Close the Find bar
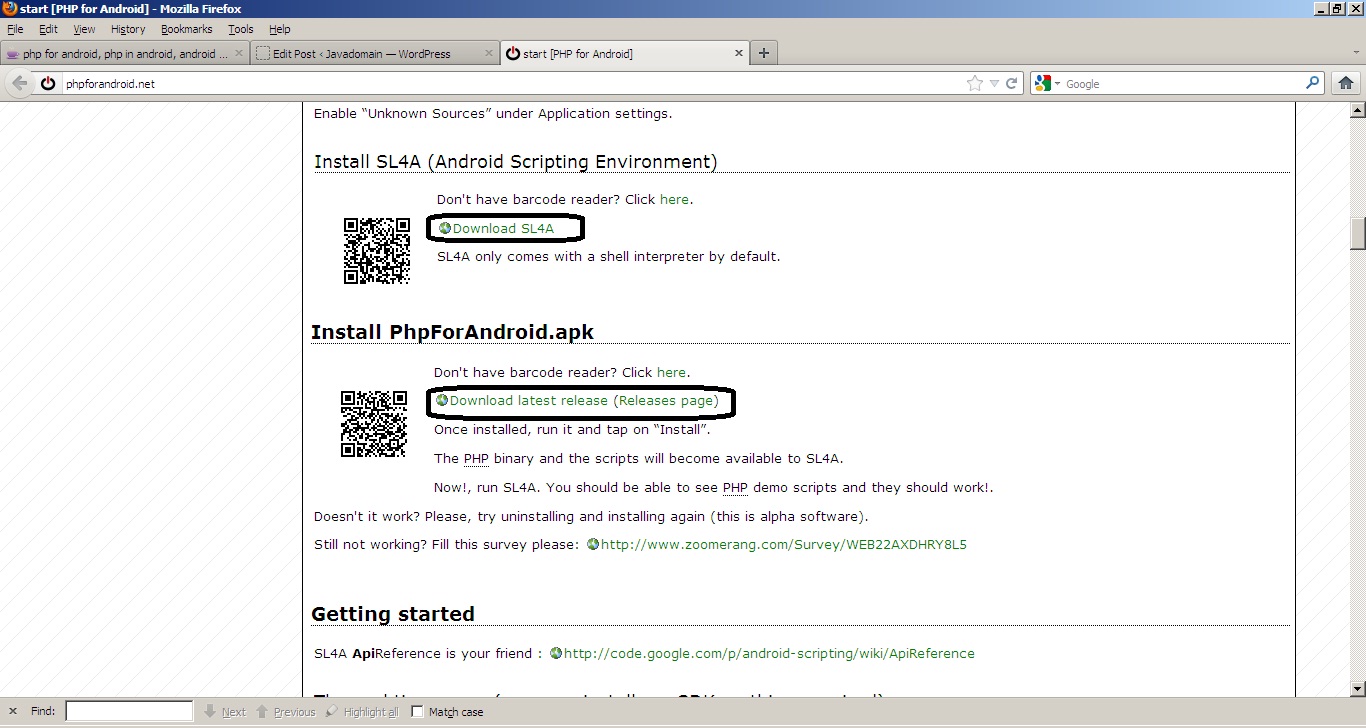Viewport: 1366px width, 728px height. [12, 711]
